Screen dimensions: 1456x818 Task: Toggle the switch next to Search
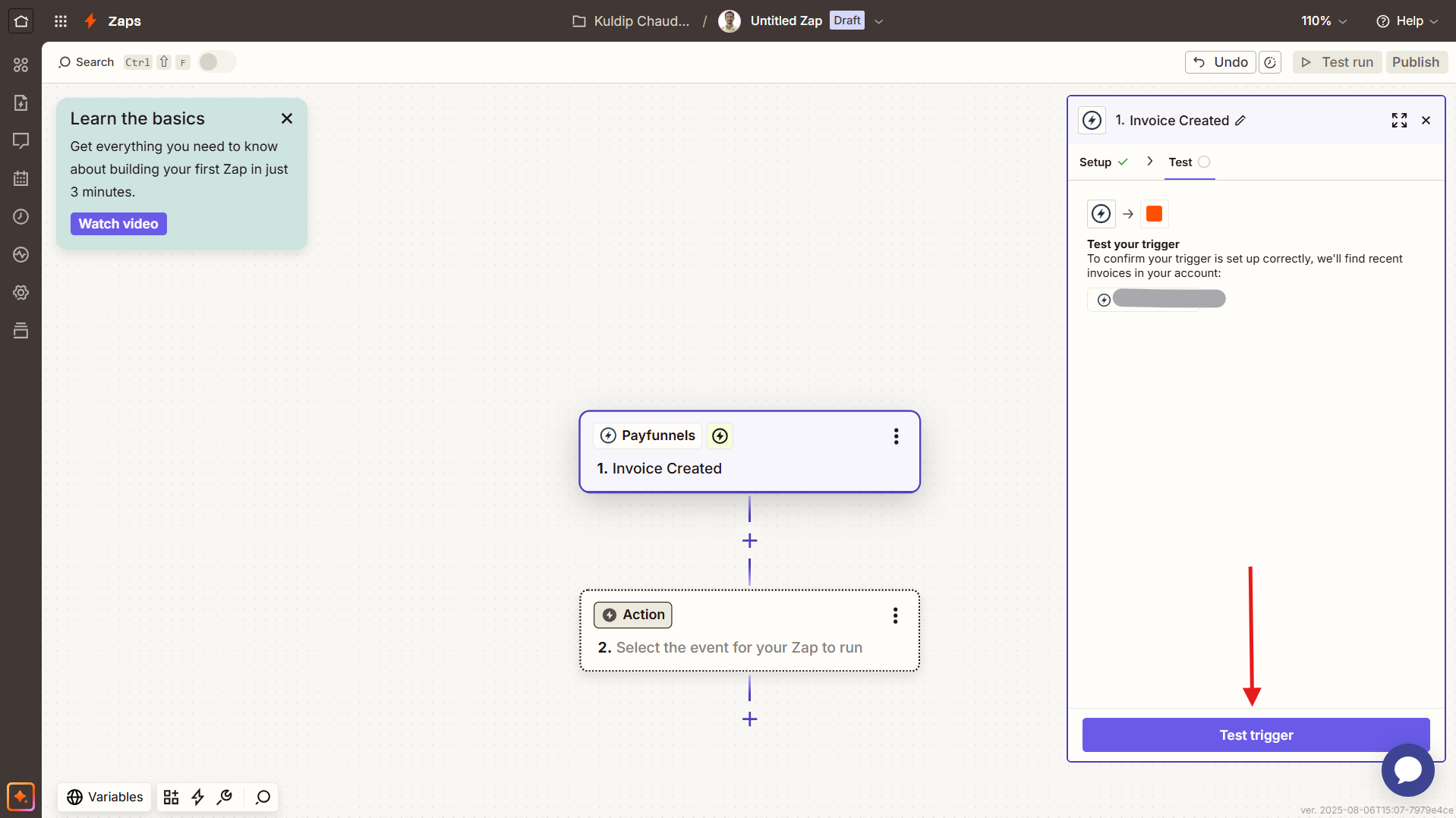pos(217,62)
